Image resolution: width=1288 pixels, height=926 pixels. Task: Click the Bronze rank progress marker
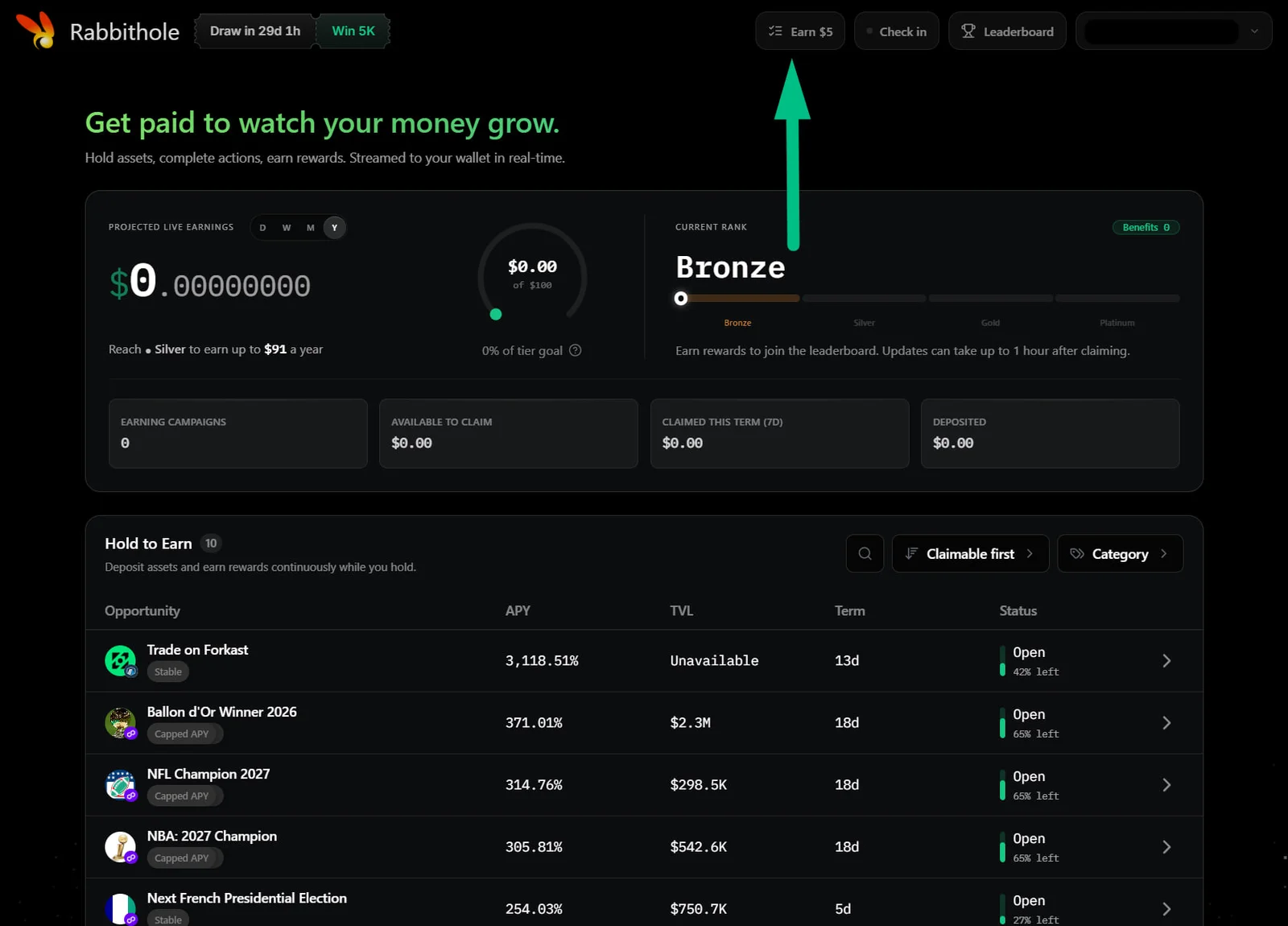pyautogui.click(x=681, y=299)
